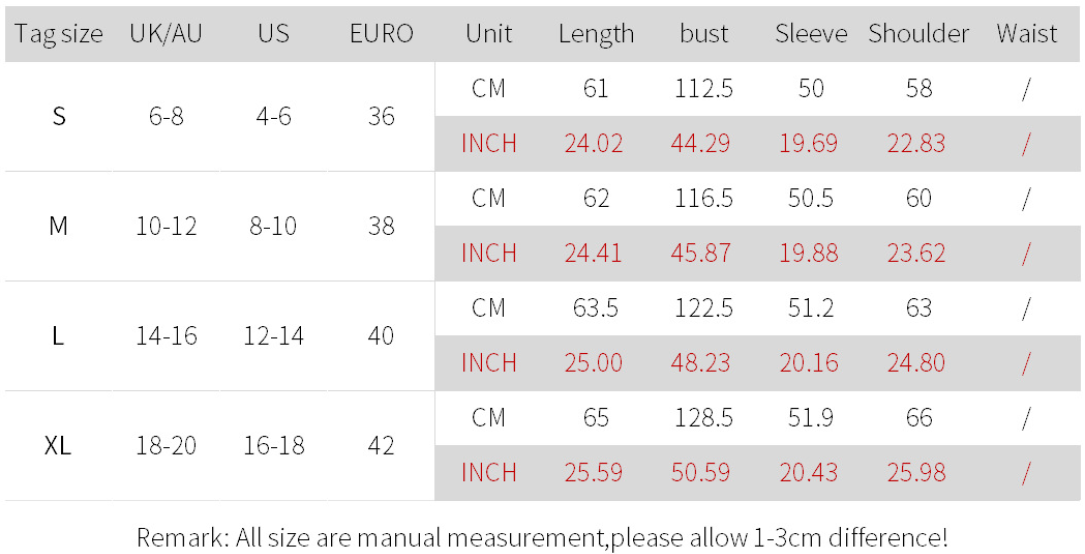This screenshot has height=554, width=1085.
Task: Select the UK/AU column header
Action: pos(166,34)
